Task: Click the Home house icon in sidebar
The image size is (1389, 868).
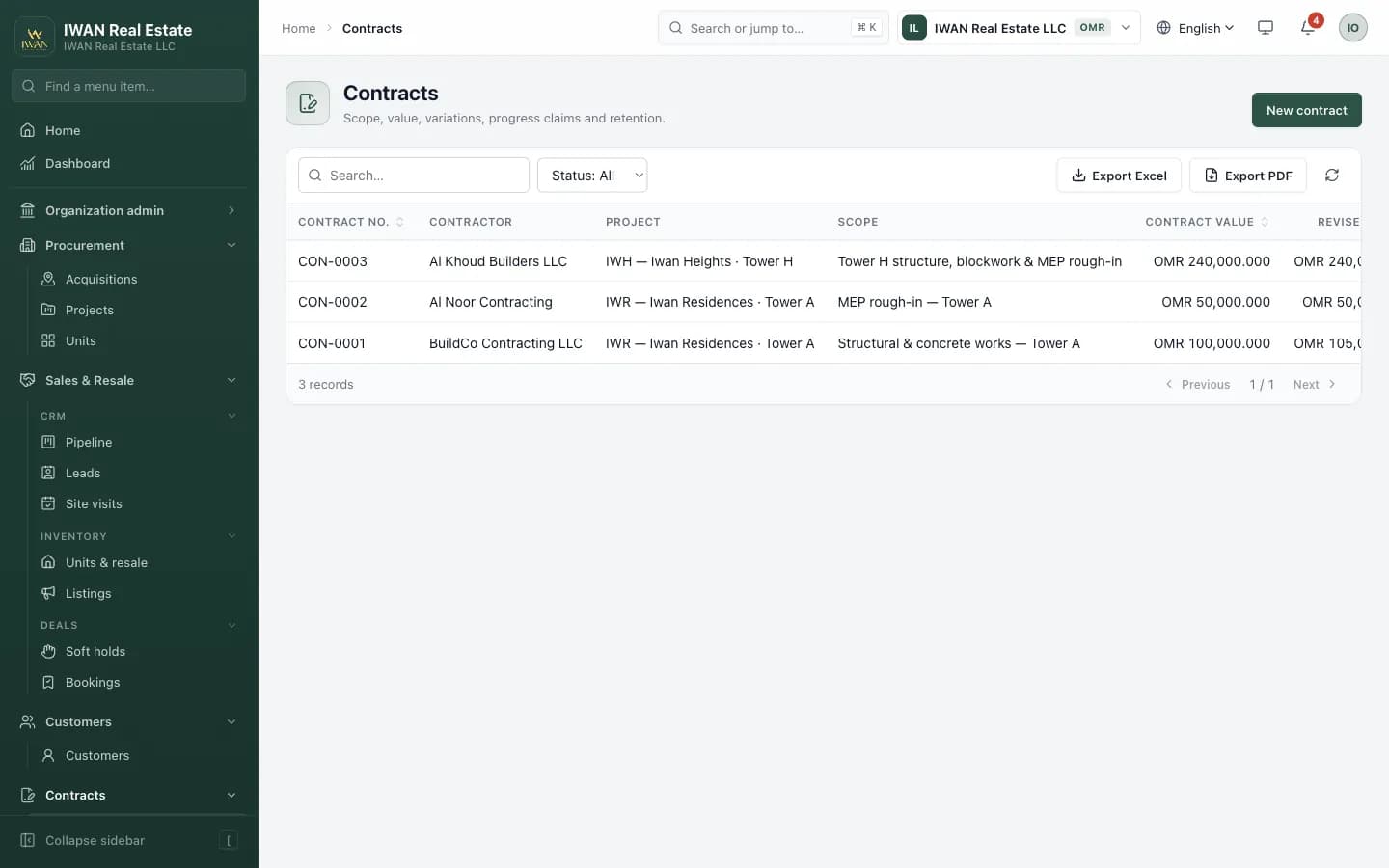Action: [28, 130]
